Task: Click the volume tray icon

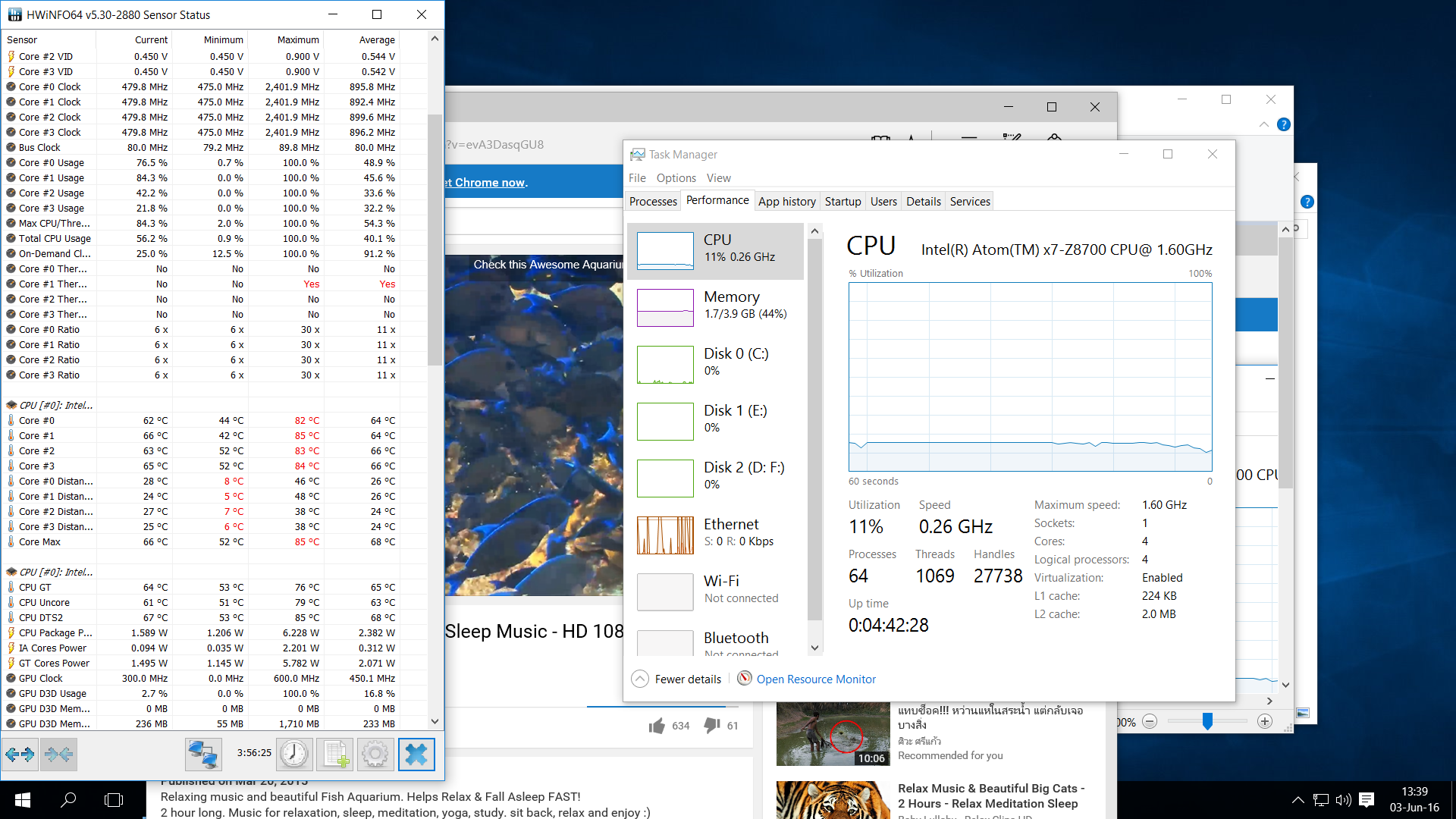Action: 1343,800
